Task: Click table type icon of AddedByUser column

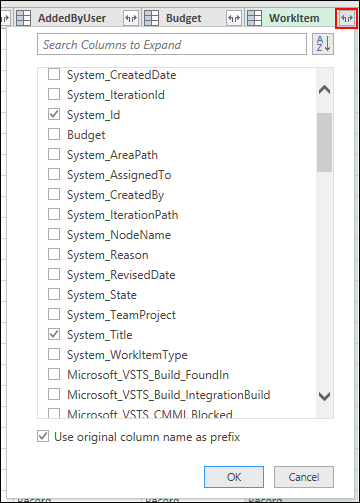Action: click(23, 18)
